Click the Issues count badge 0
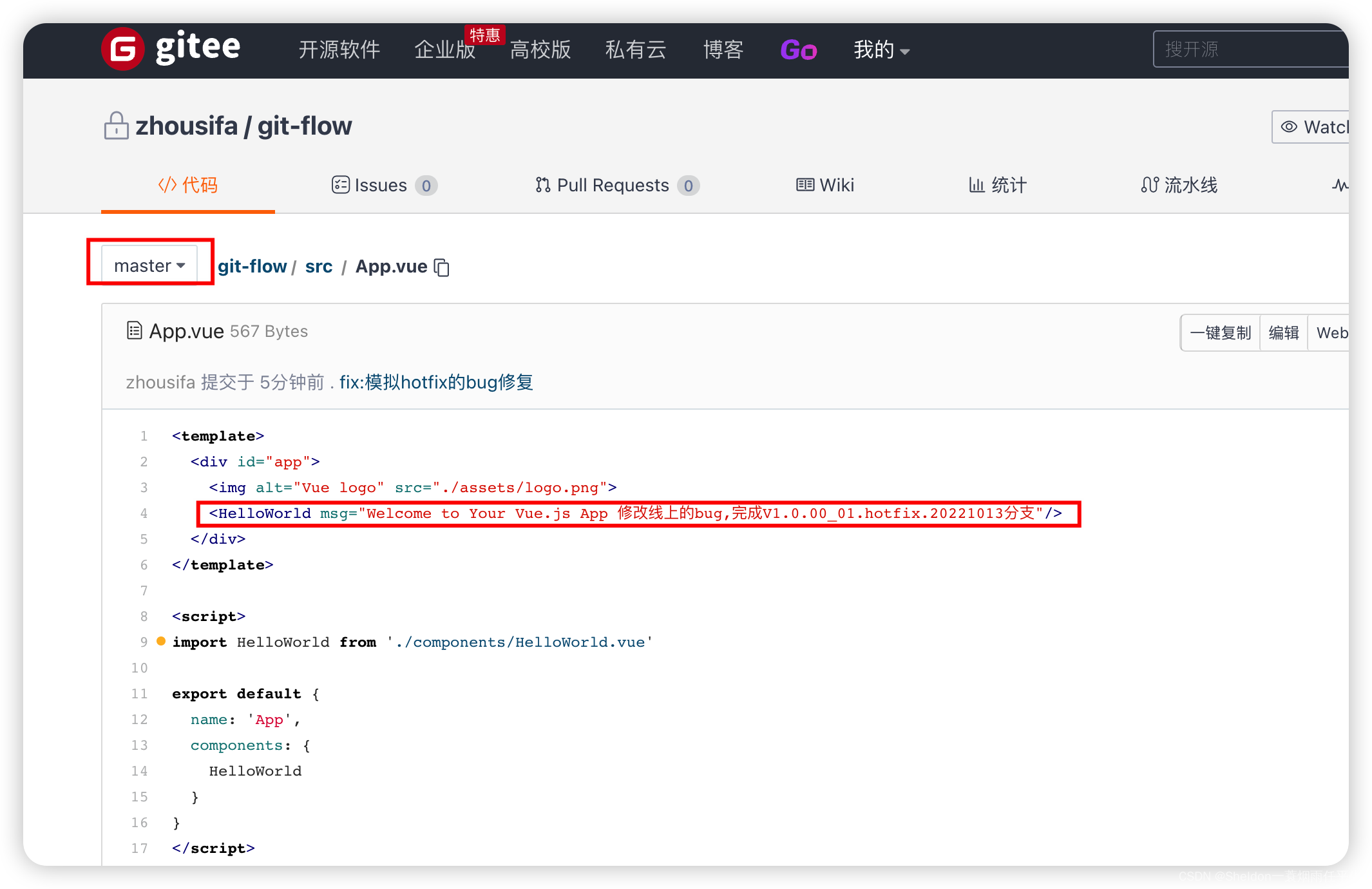The image size is (1372, 889). pos(426,186)
